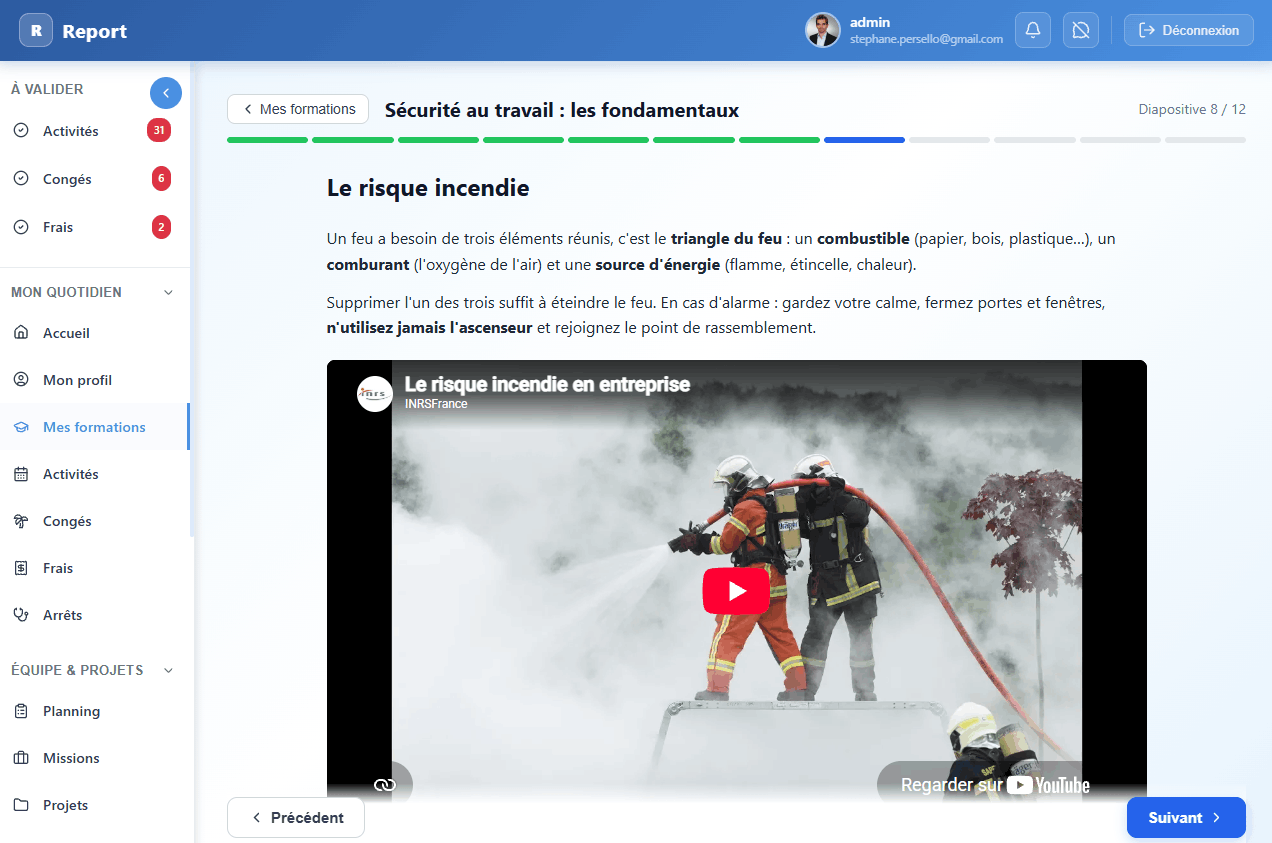Click the Report logo icon
The image size is (1272, 843).
click(36, 30)
